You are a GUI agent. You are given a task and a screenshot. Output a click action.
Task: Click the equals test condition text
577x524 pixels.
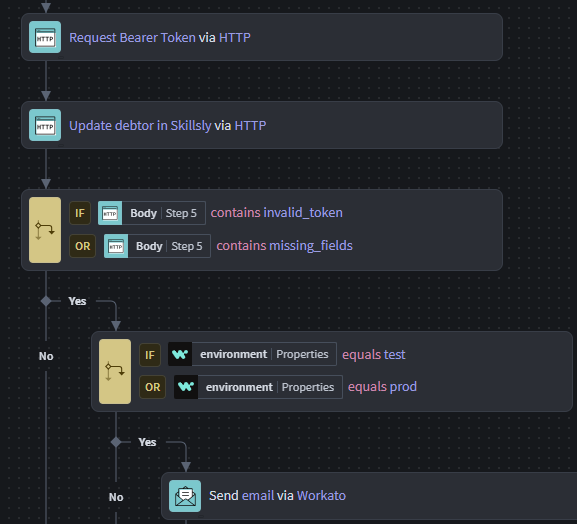374,354
